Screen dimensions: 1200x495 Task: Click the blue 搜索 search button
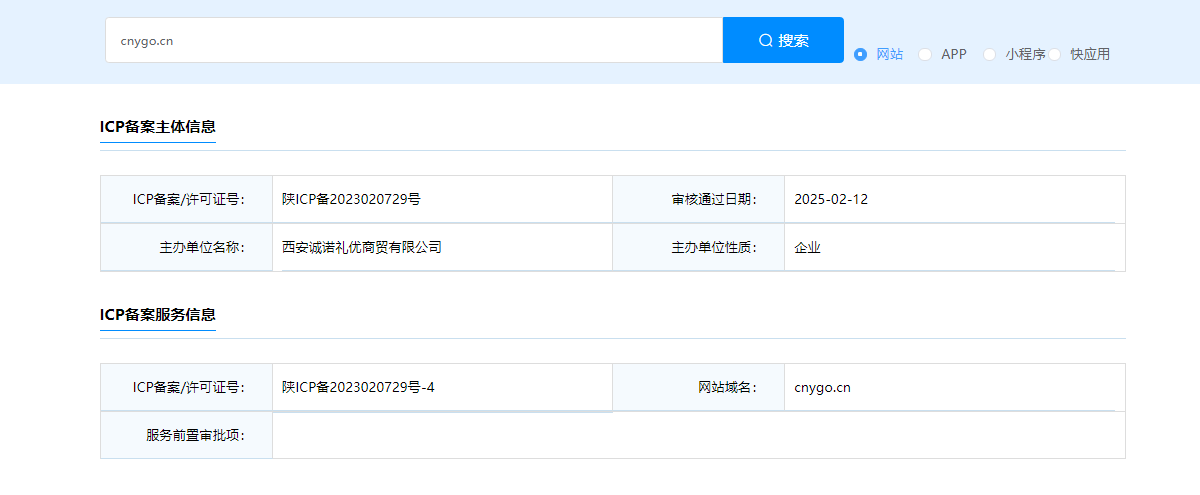pyautogui.click(x=783, y=40)
